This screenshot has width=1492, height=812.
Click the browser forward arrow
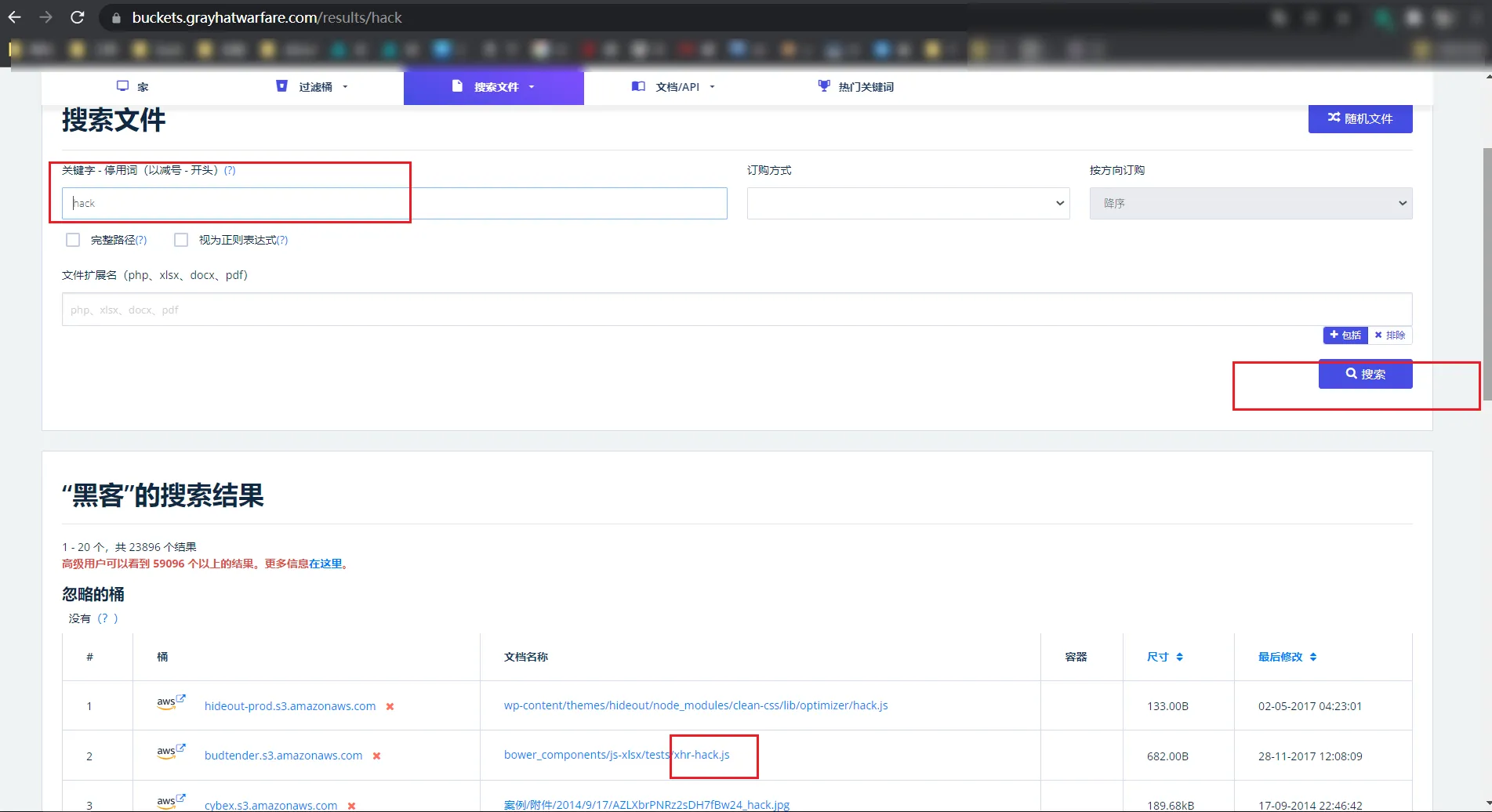[x=45, y=17]
